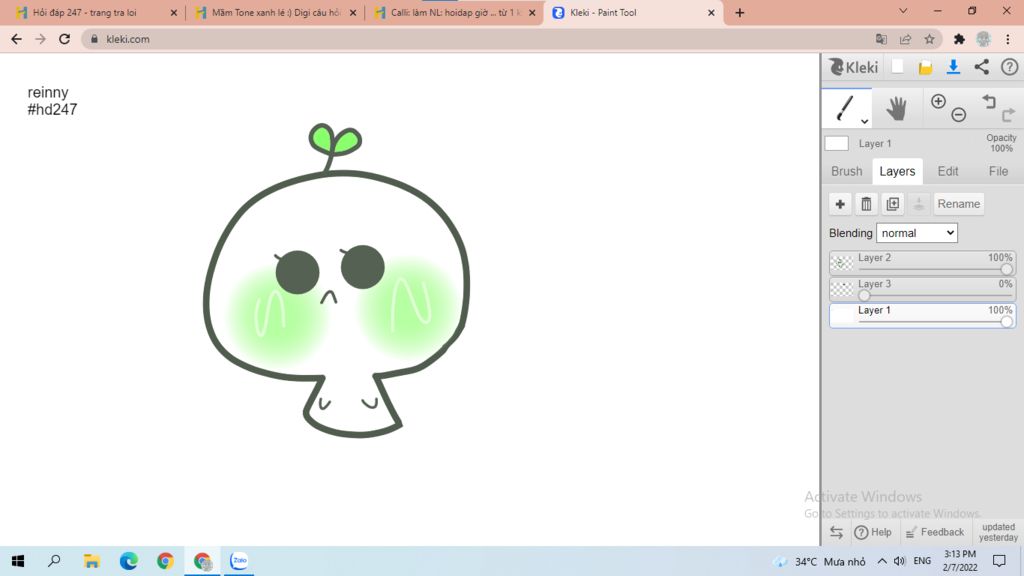Switch to the Edit tab
Image resolution: width=1024 pixels, height=576 pixels.
pyautogui.click(x=948, y=171)
